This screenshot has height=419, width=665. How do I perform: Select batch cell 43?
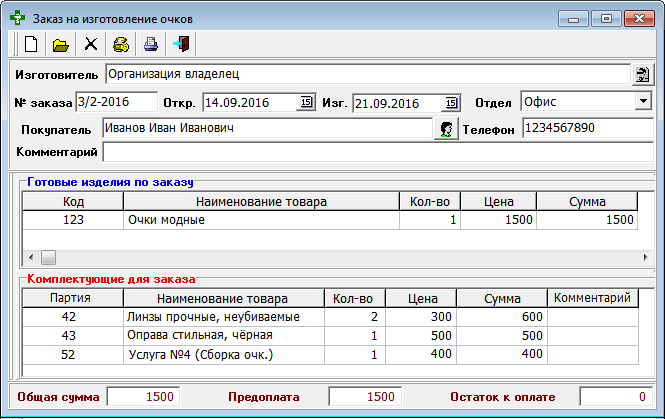(x=73, y=335)
